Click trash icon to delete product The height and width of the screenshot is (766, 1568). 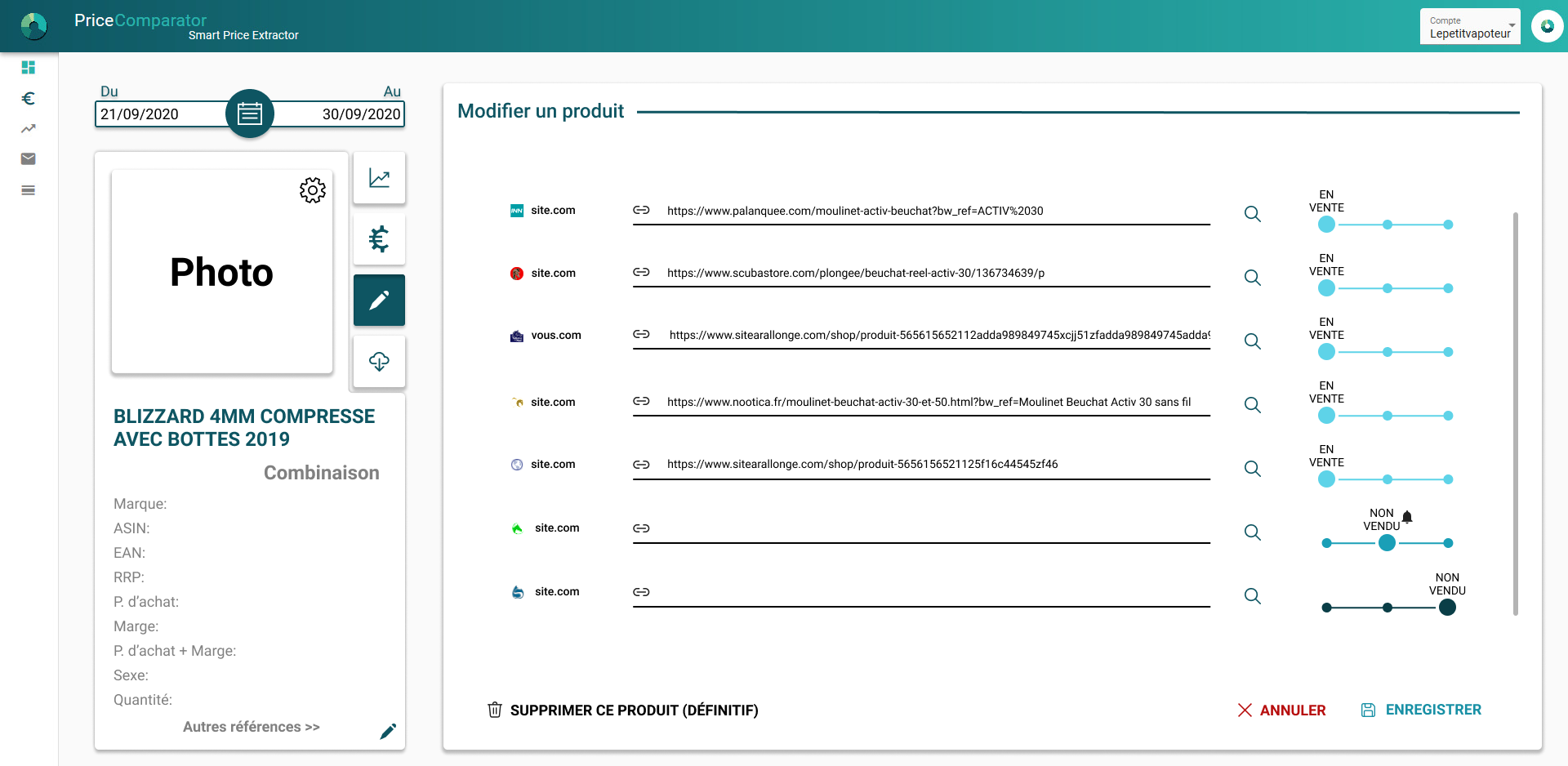494,710
